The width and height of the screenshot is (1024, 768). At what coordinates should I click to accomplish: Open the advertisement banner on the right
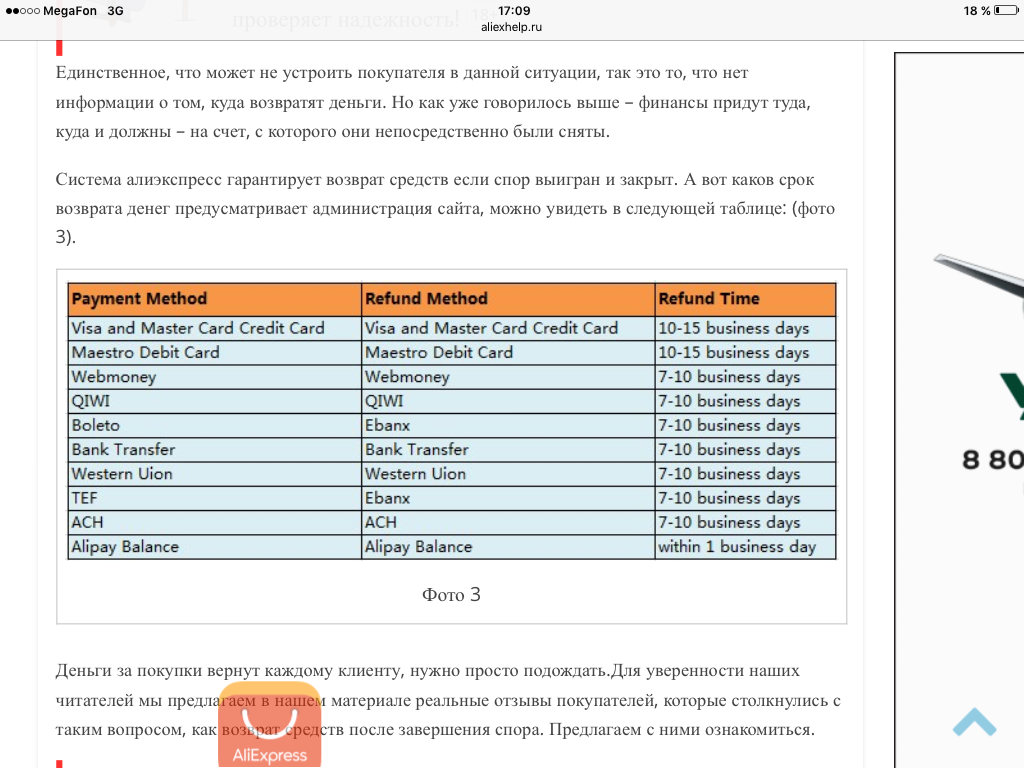point(959,410)
